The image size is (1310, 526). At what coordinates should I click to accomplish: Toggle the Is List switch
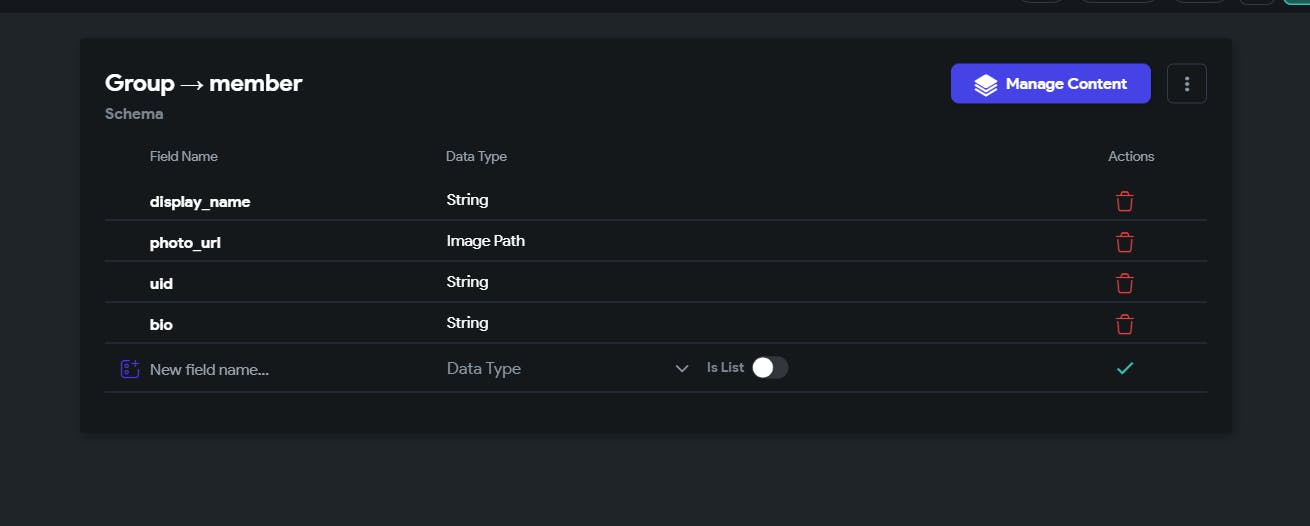[770, 368]
